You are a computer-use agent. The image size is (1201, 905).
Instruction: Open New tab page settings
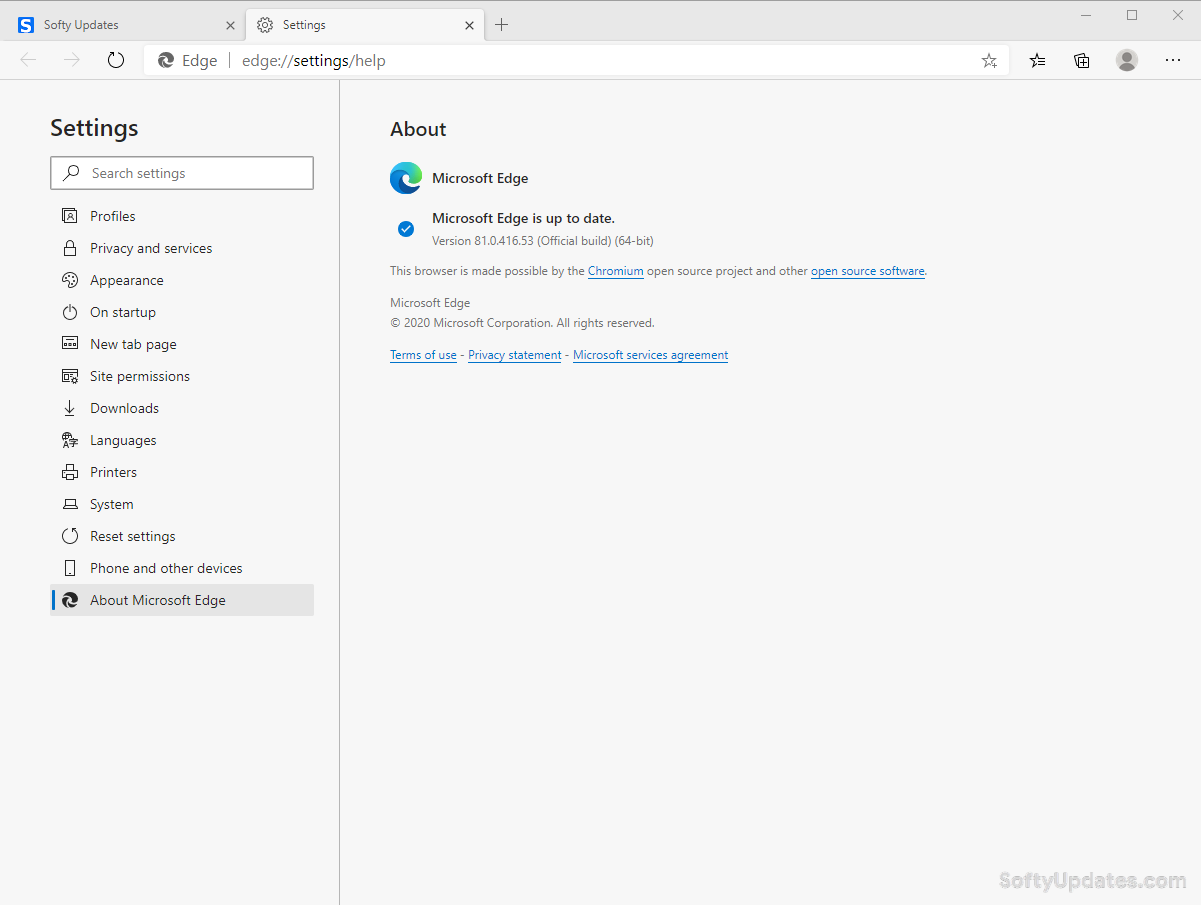click(x=182, y=344)
